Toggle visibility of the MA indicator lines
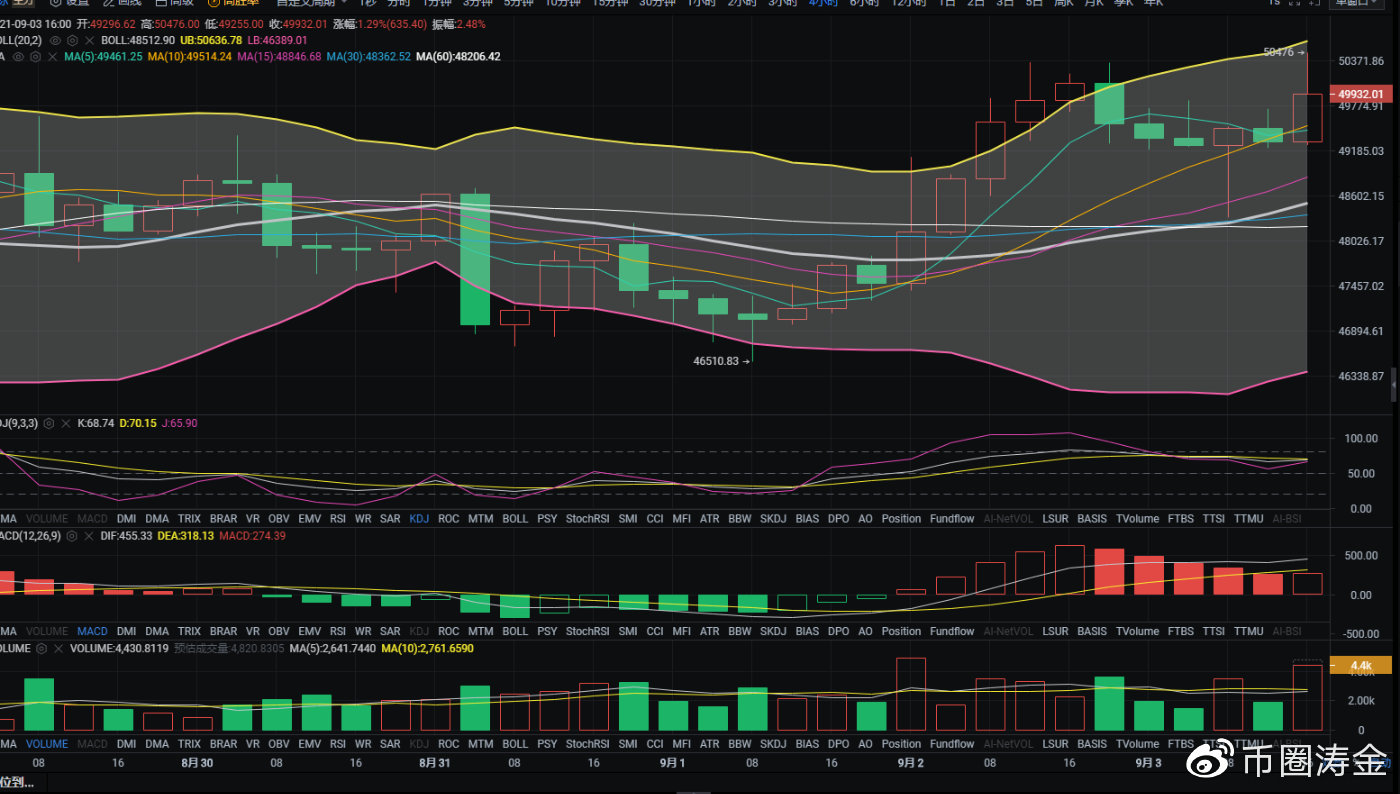Screen dimensions: 1400x794 coord(19,57)
